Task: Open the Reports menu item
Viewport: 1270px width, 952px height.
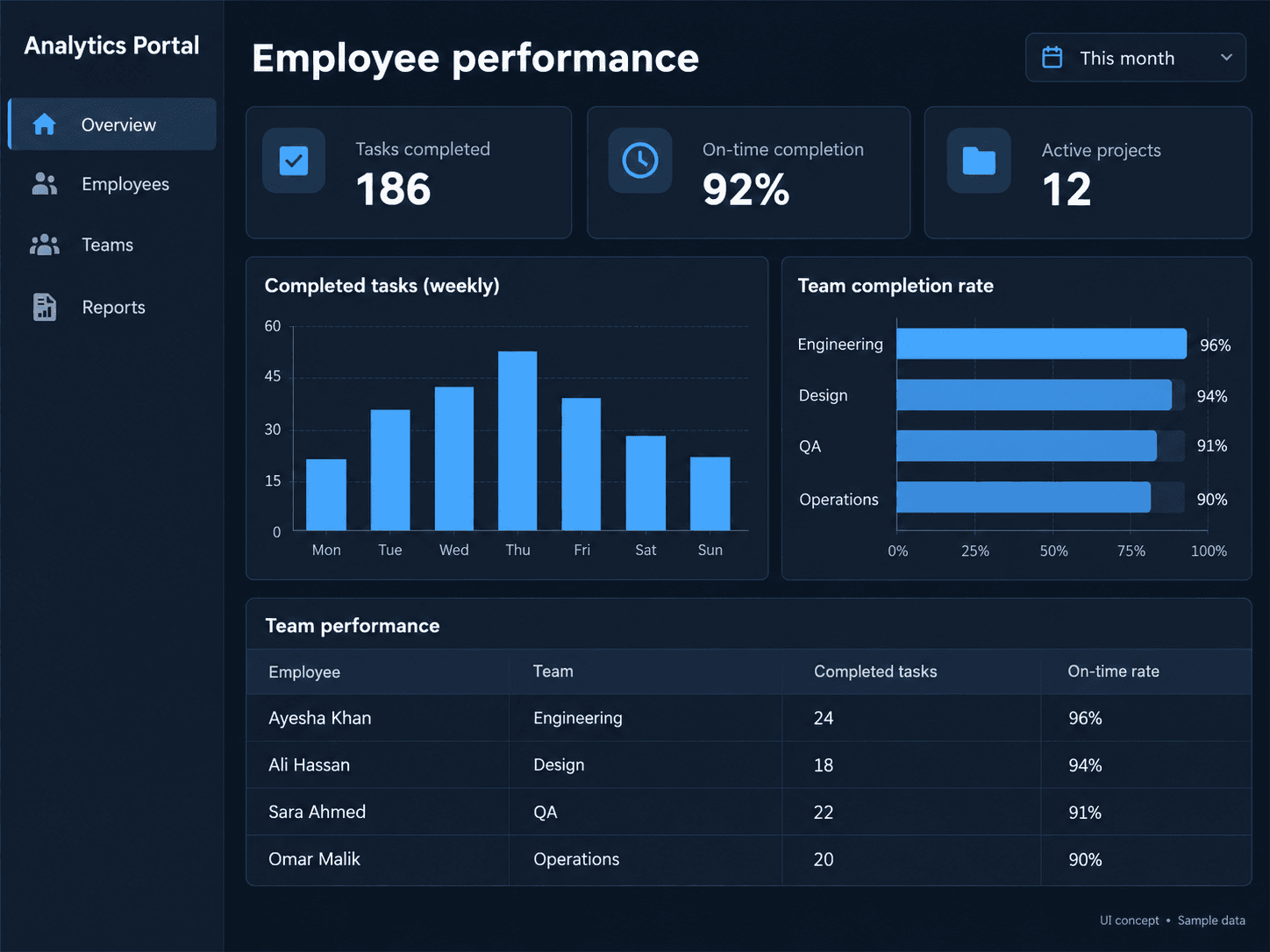Action: (112, 307)
